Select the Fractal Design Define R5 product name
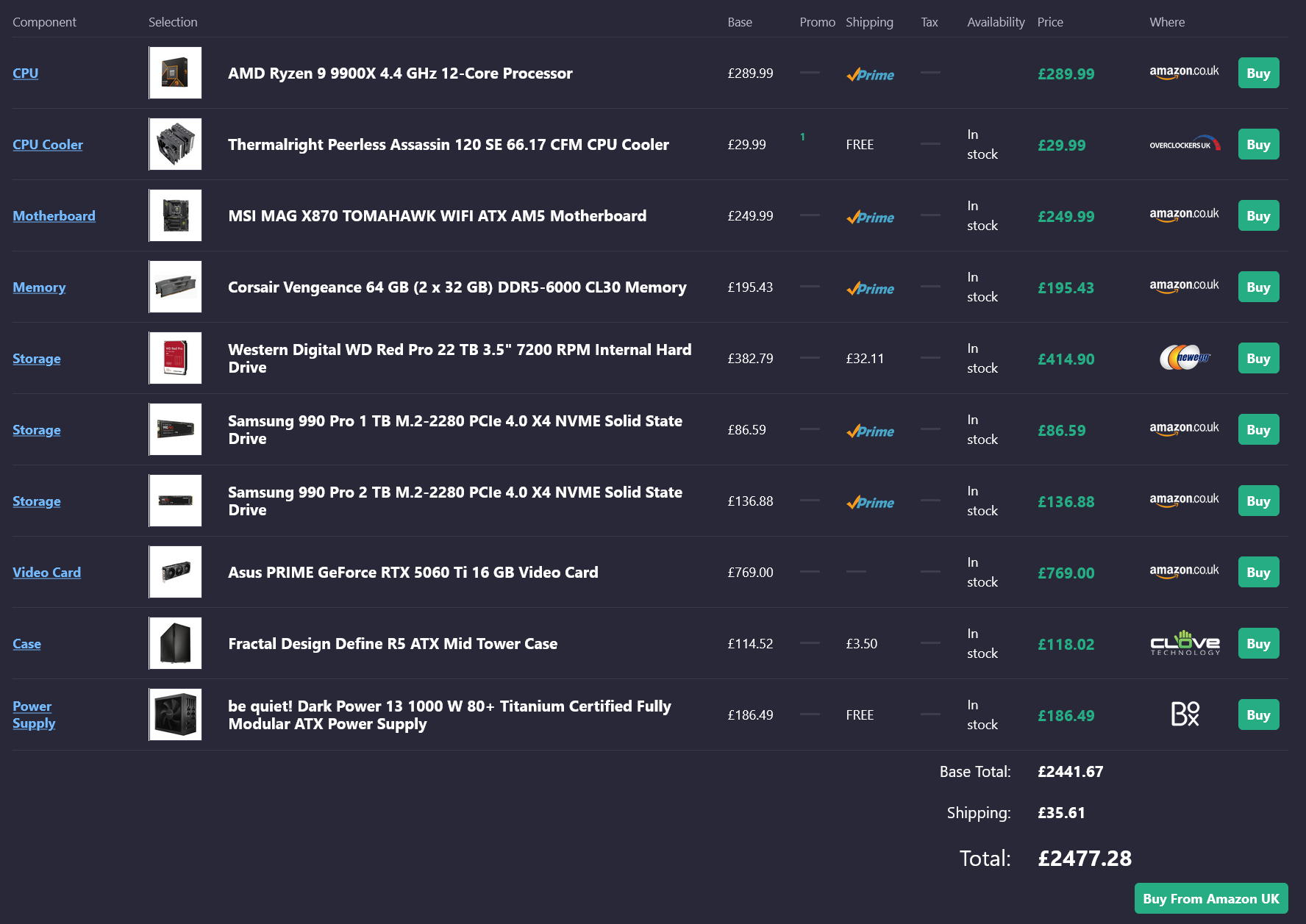 pos(393,644)
